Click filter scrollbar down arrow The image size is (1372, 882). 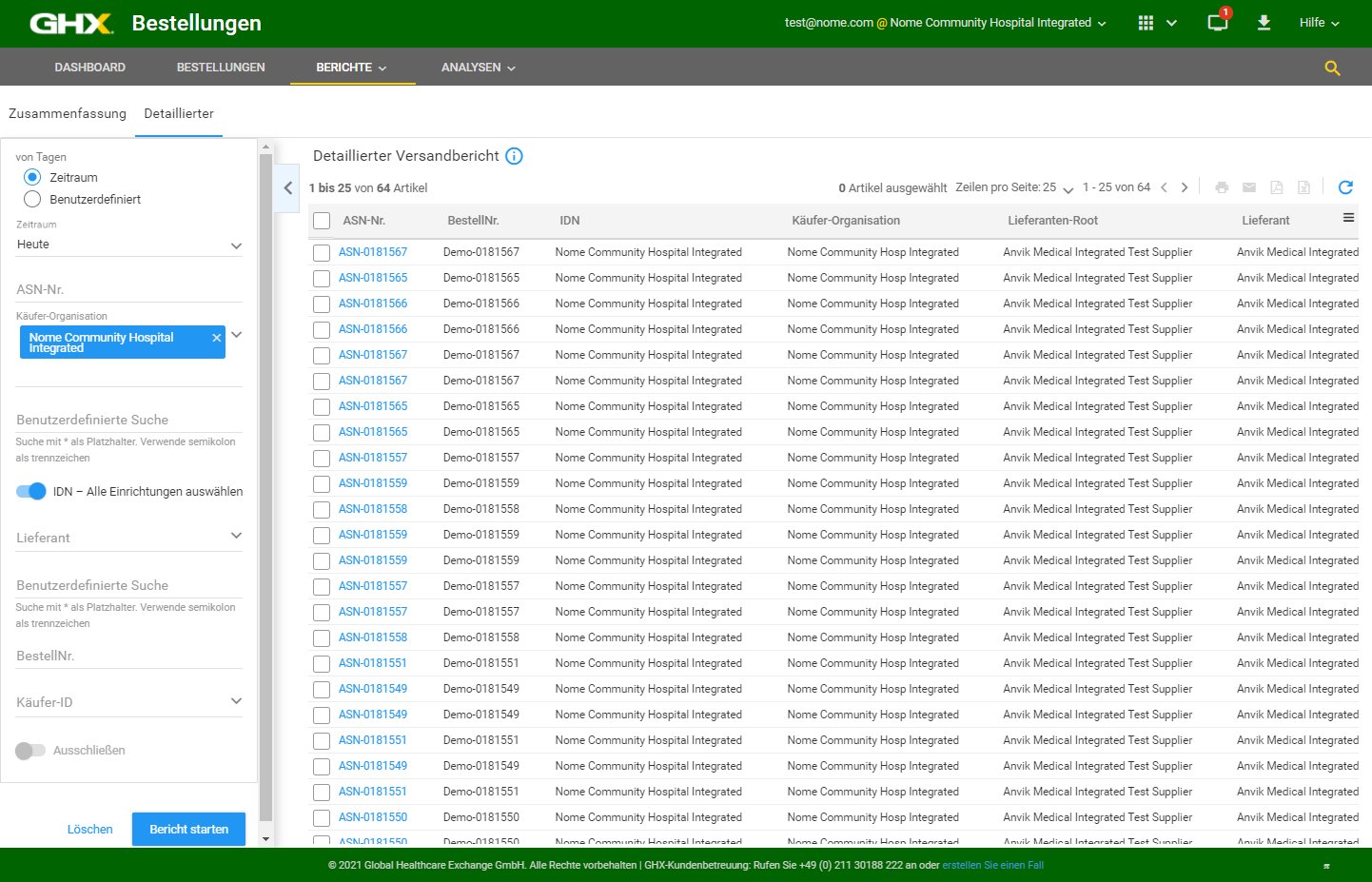265,839
